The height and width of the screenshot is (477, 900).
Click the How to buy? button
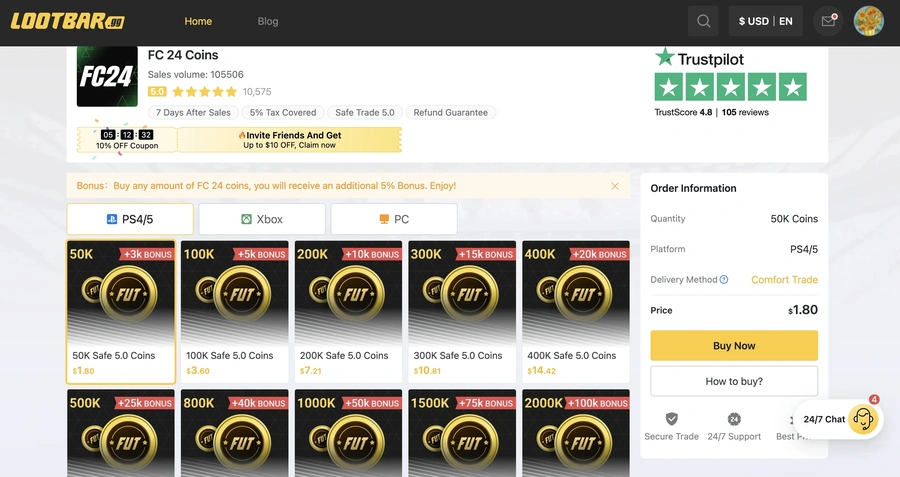(734, 381)
